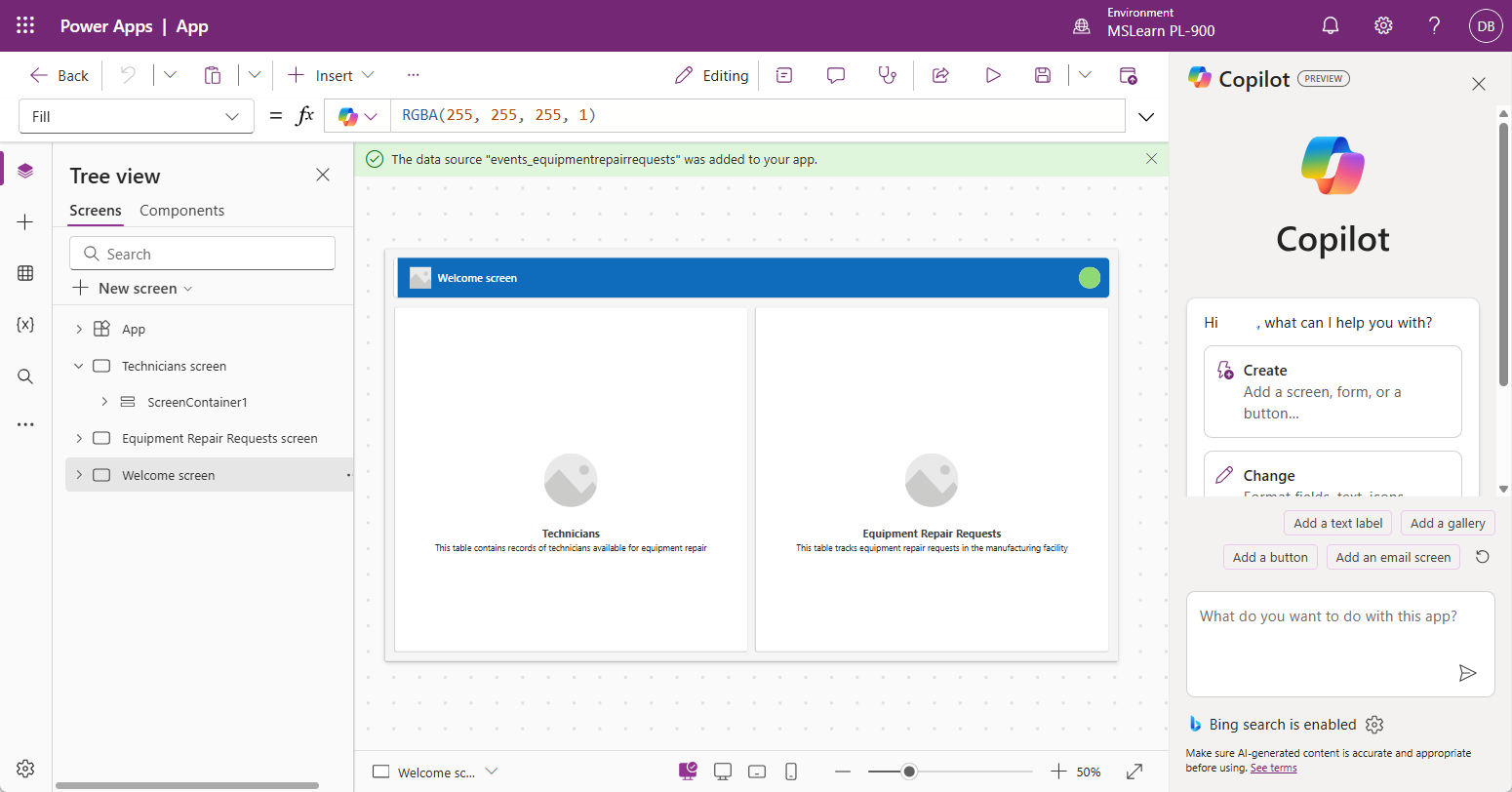Expand Equipment Repair Requests screen node
Image resolution: width=1512 pixels, height=792 pixels.
tap(79, 439)
